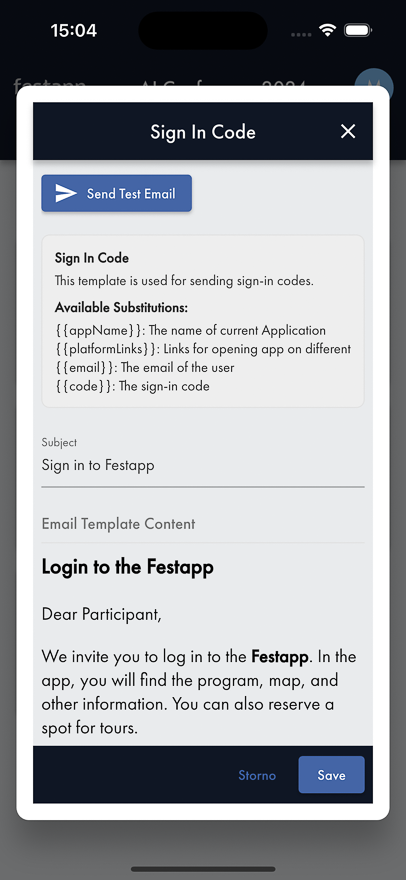The image size is (406, 880).
Task: Tap the Wi-Fi status icon
Action: point(327,30)
